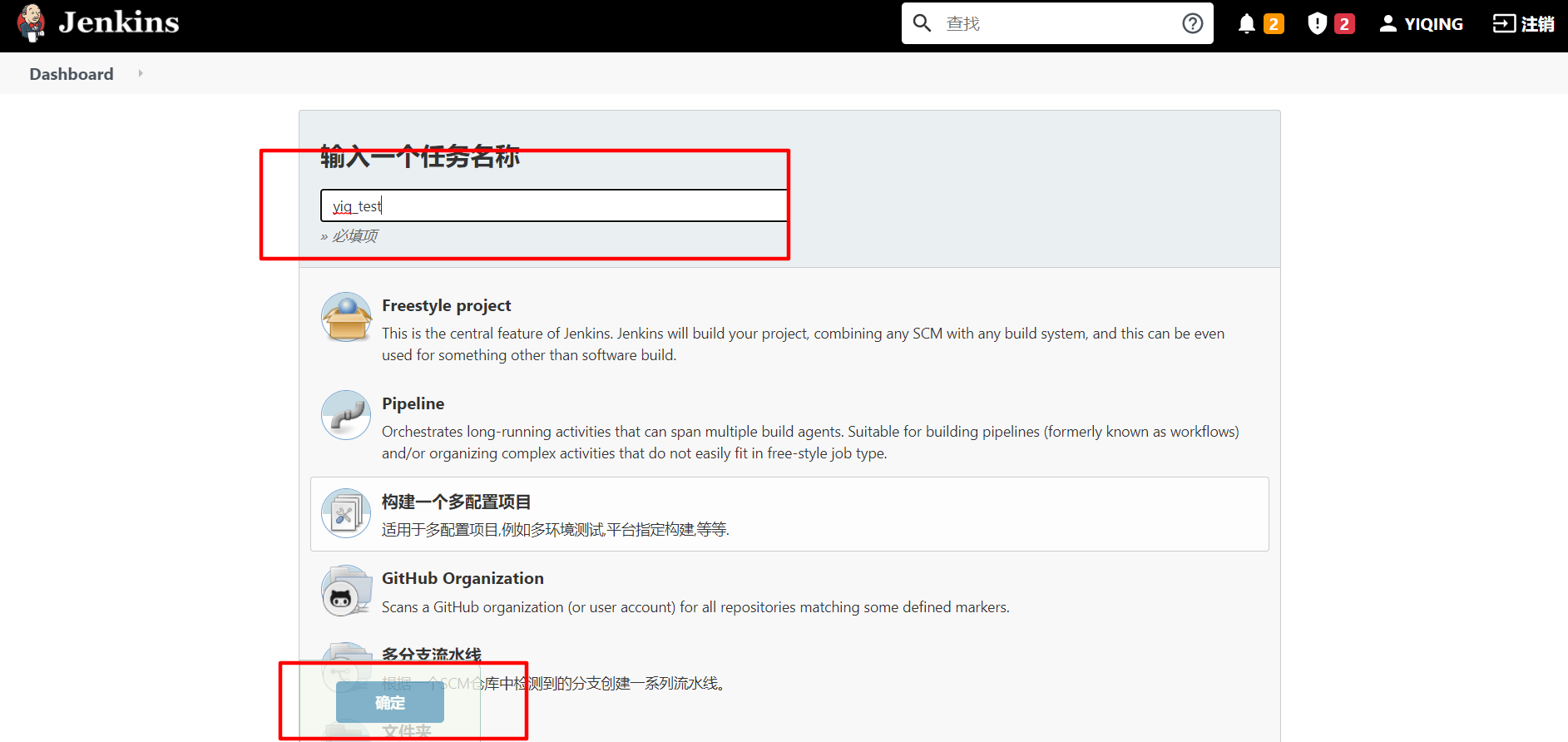Click the search magnifier icon
1568x742 pixels.
click(x=922, y=22)
